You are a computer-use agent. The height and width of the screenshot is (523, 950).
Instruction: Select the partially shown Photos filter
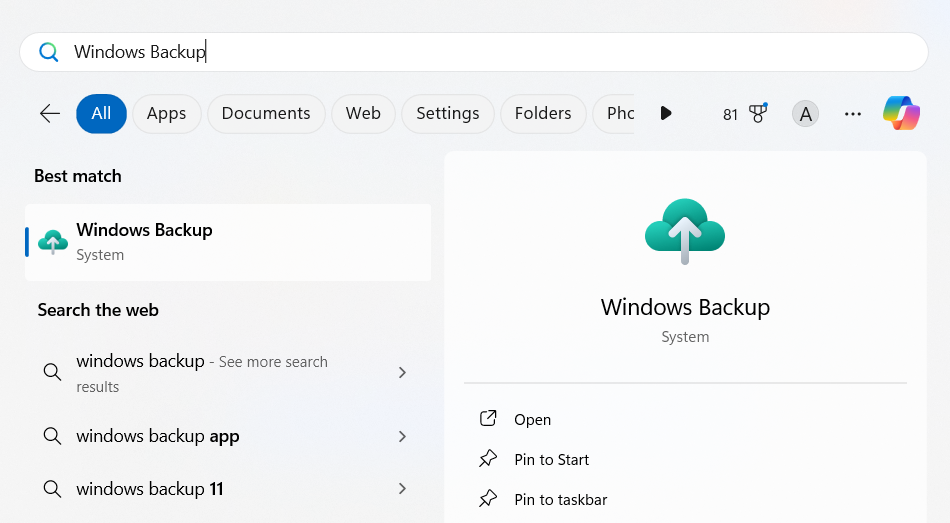[x=614, y=113]
